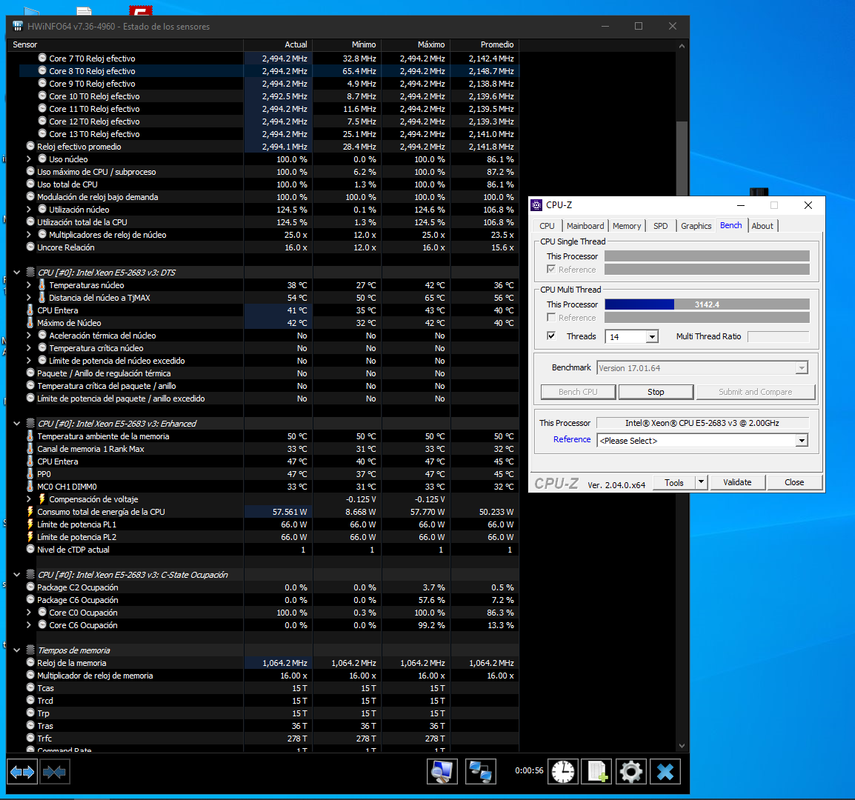Click the Máximo column header
The height and width of the screenshot is (800, 855).
416,45
